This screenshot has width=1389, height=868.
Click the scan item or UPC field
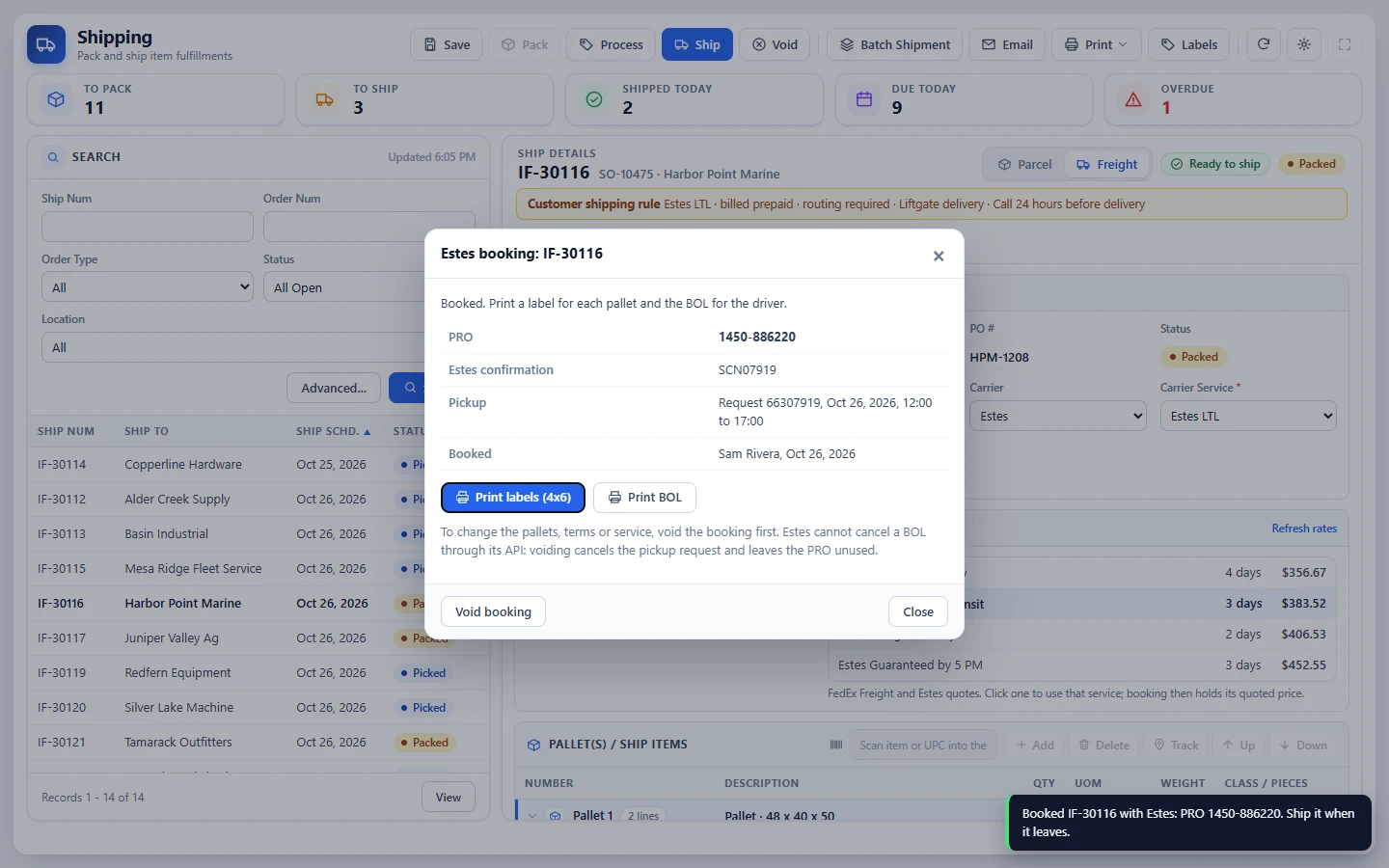923,745
